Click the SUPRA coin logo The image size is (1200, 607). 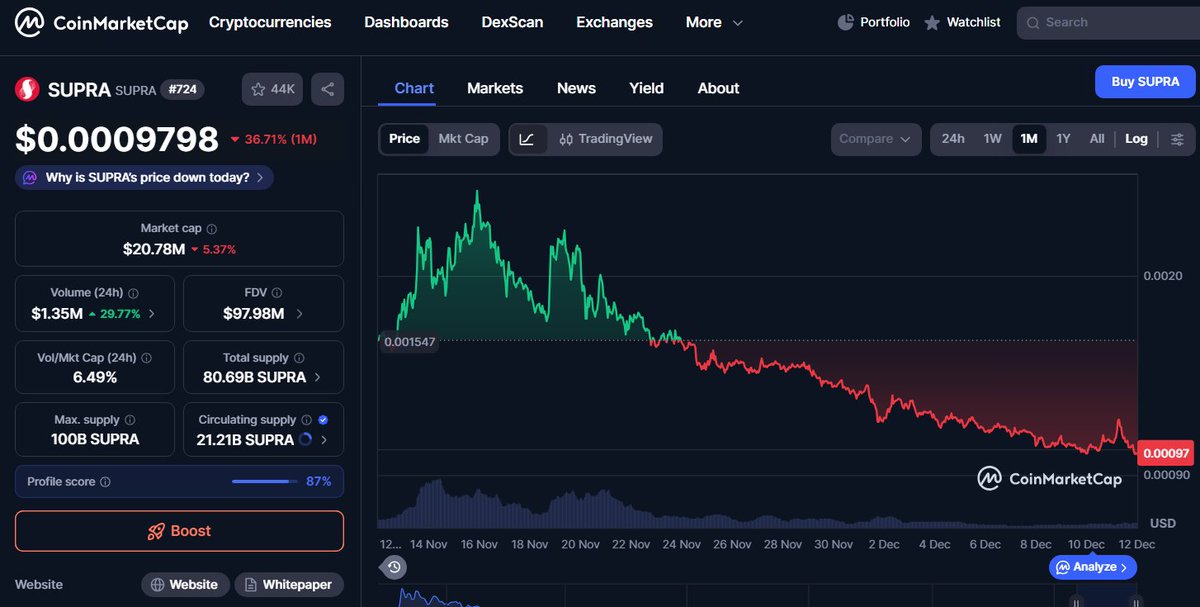click(x=27, y=89)
